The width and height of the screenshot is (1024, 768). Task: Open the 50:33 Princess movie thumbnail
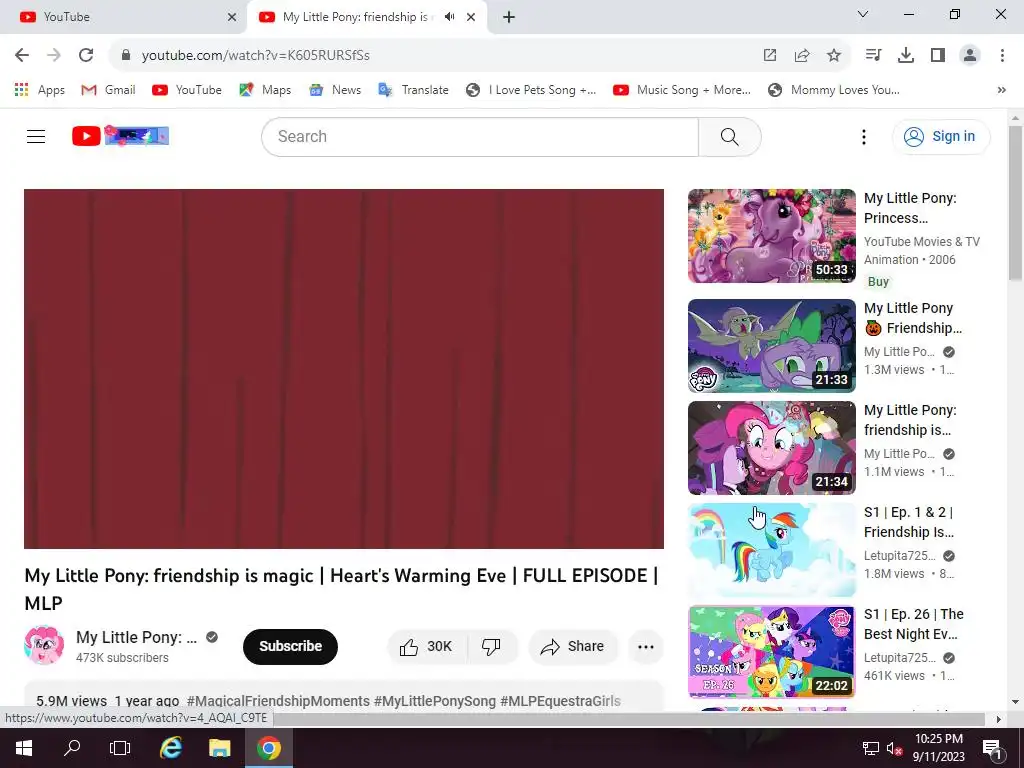click(x=771, y=236)
